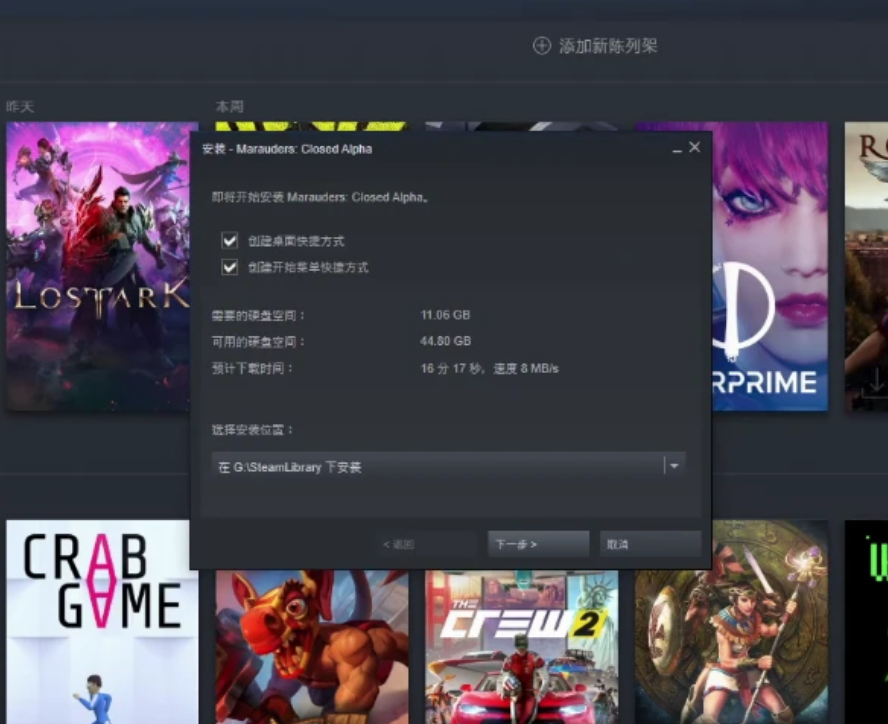Image resolution: width=888 pixels, height=724 pixels.
Task: Click the 添加新陈列架 link
Action: point(608,46)
